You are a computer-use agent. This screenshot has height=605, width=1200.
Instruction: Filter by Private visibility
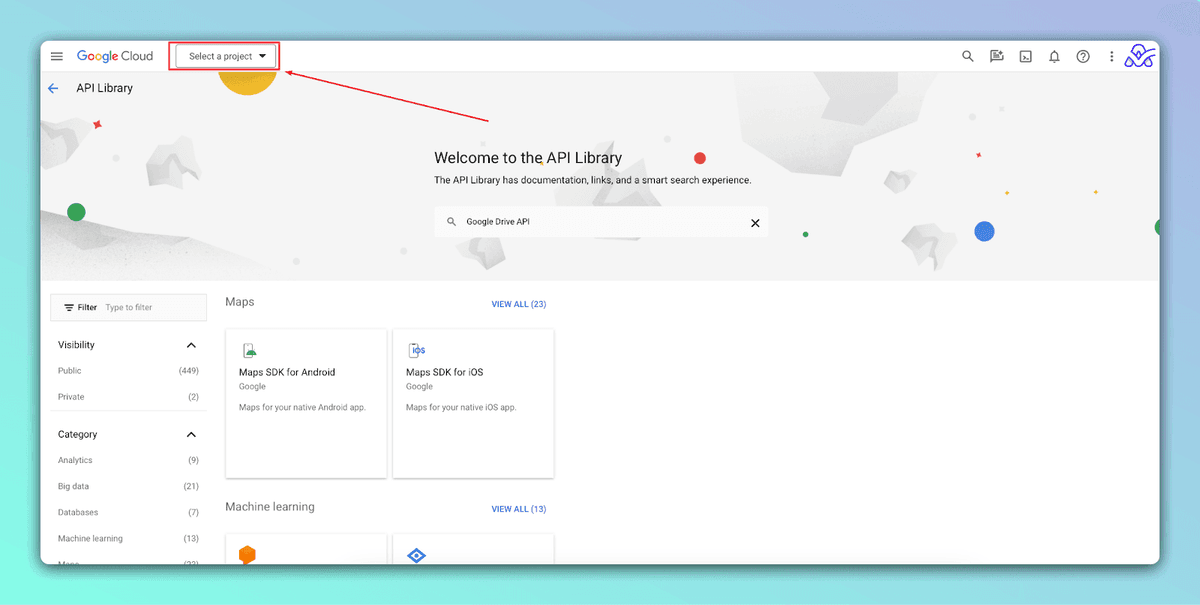coord(71,397)
